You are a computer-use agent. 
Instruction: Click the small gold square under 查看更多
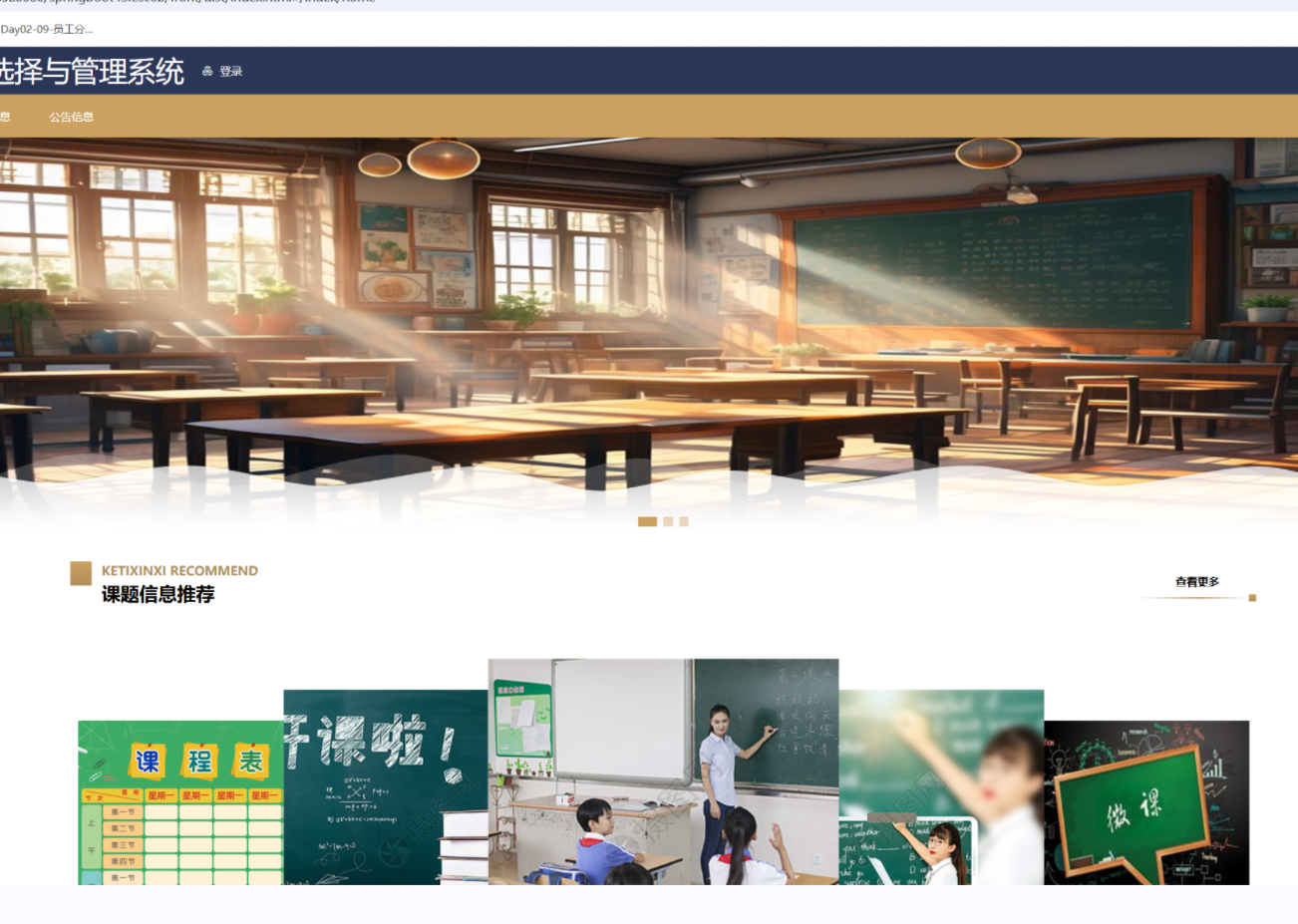pyautogui.click(x=1252, y=598)
